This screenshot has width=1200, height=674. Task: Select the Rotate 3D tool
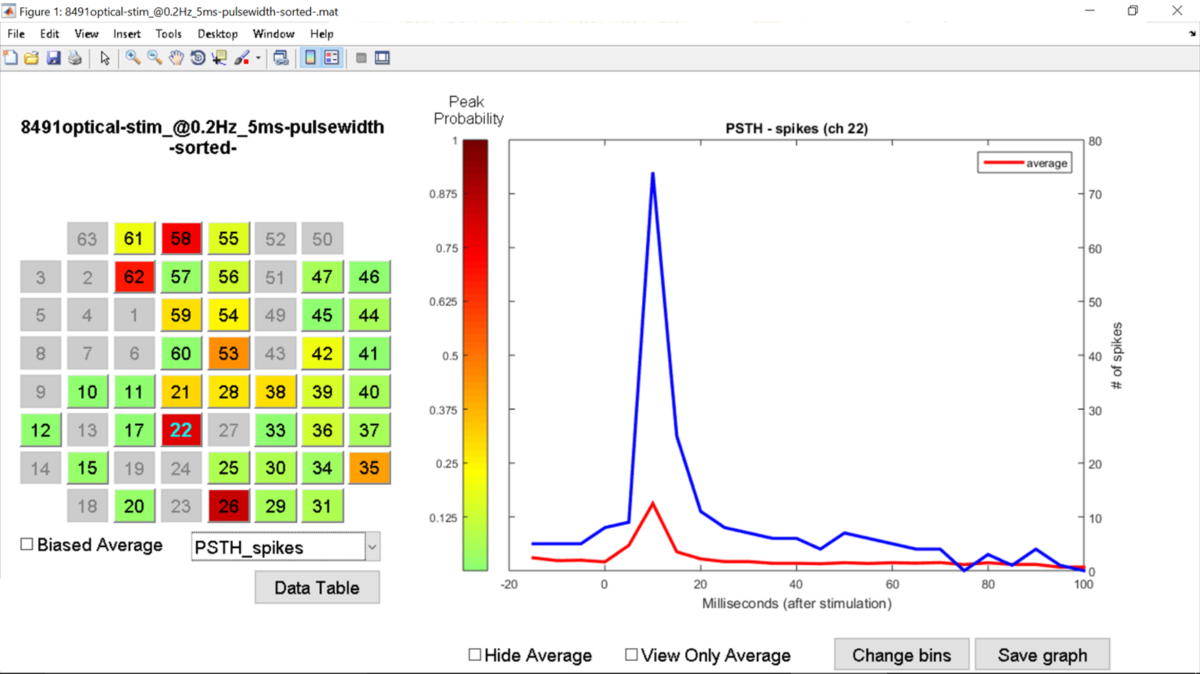198,58
